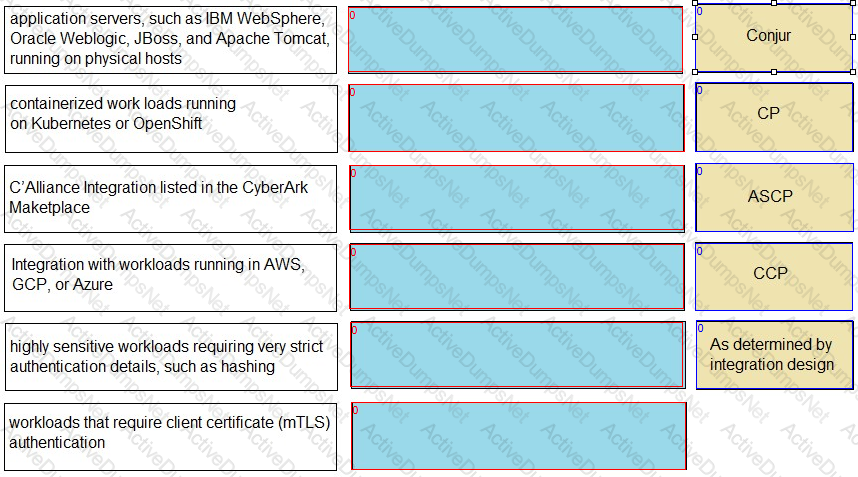
Task: Select the ASCP answer tile
Action: (774, 197)
